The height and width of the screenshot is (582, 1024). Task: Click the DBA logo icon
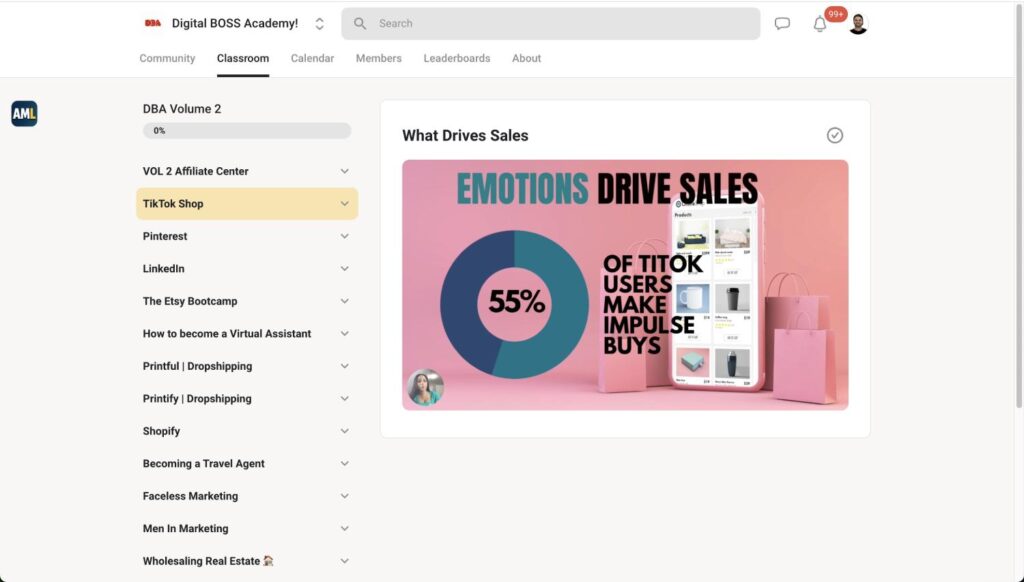pyautogui.click(x=153, y=24)
